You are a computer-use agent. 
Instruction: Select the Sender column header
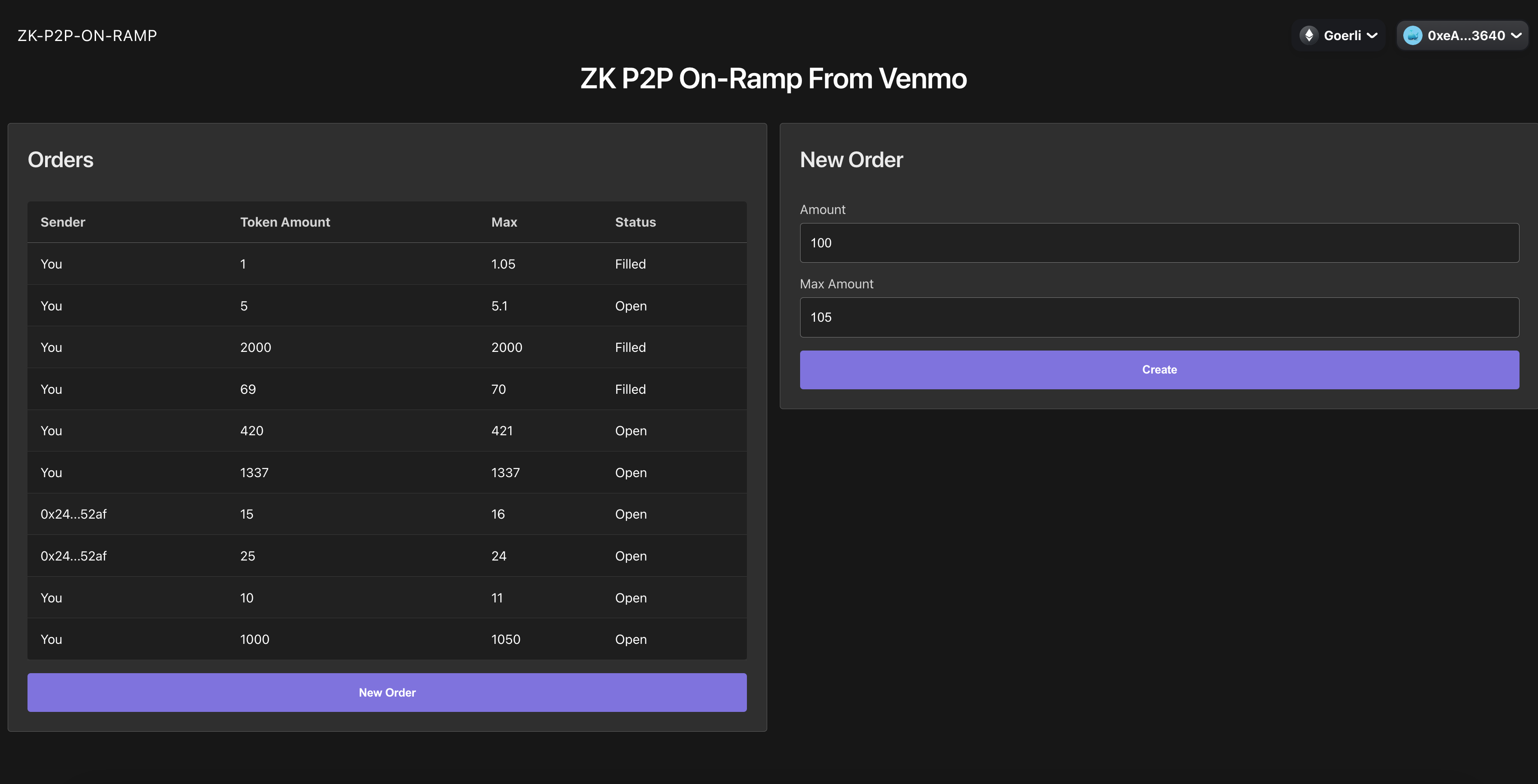tap(63, 221)
